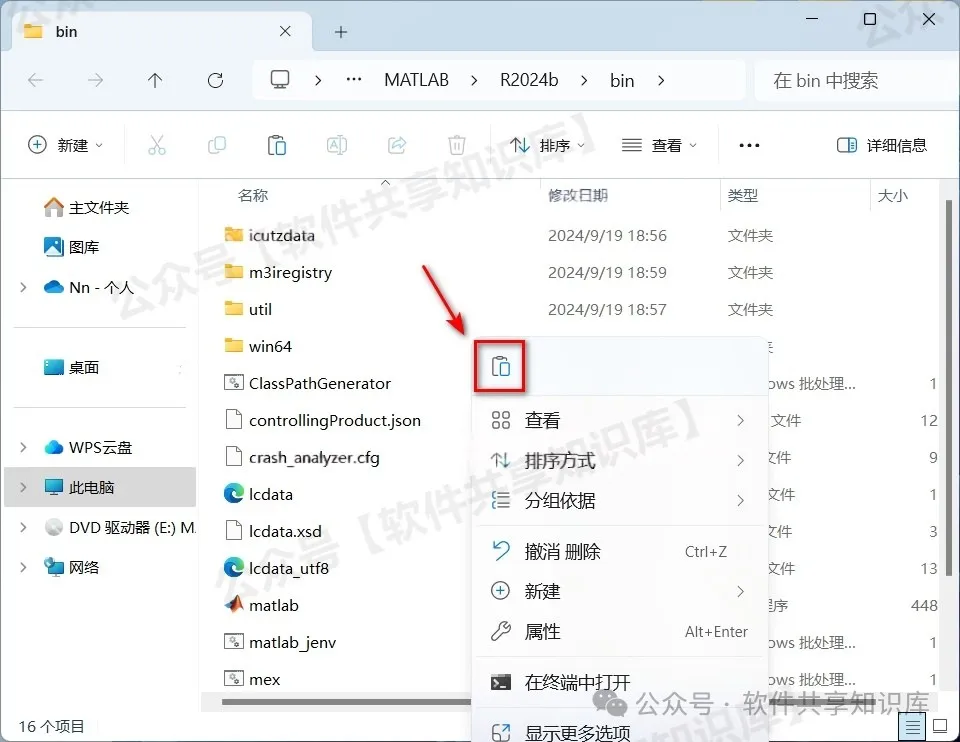
Task: Open 桌面 in the navigation pane
Action: coord(71,367)
